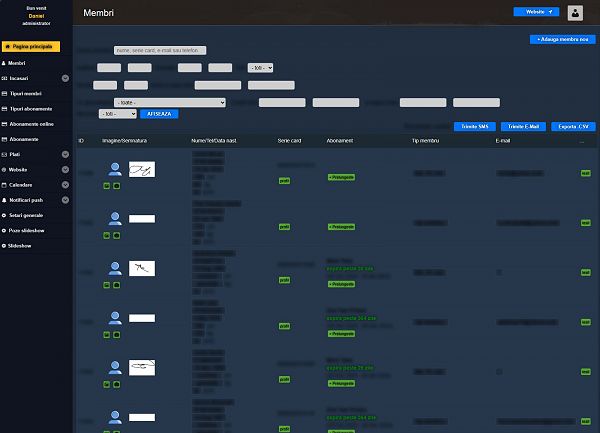Open the user profile icon at top right
This screenshot has height=433, width=600.
(575, 13)
